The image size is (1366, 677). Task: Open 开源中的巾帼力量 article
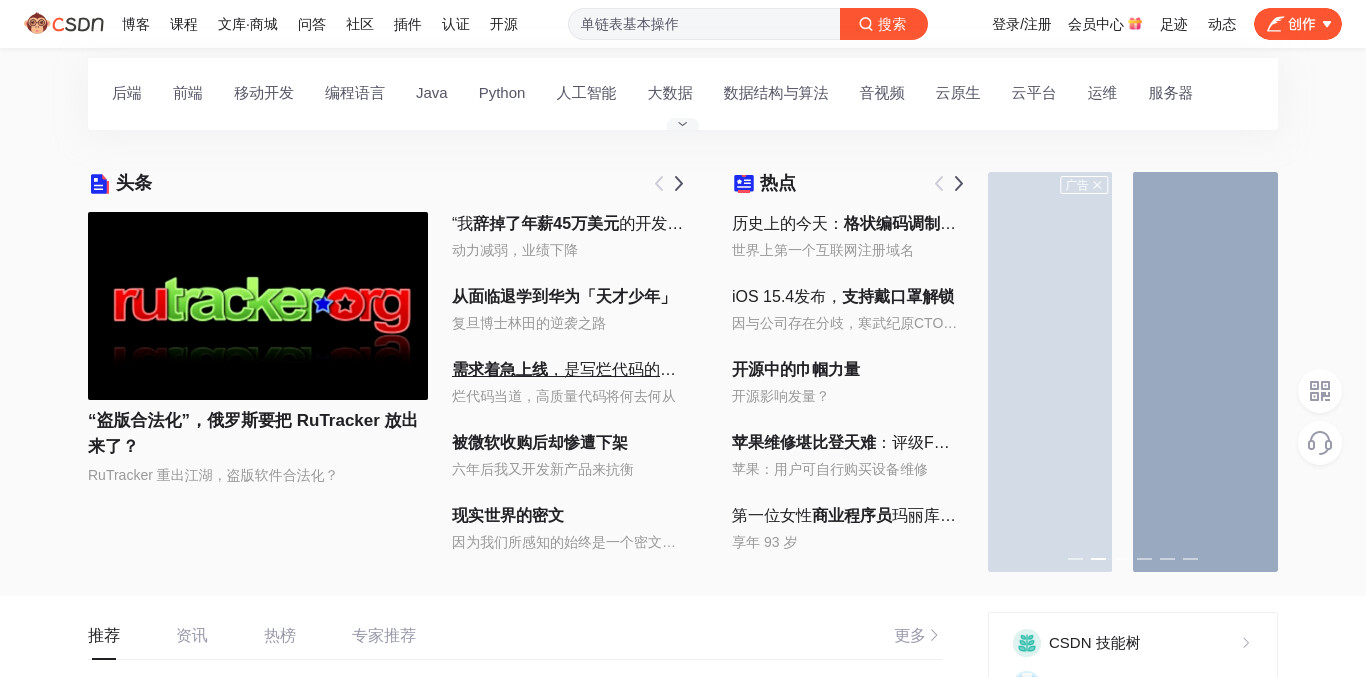pyautogui.click(x=796, y=370)
